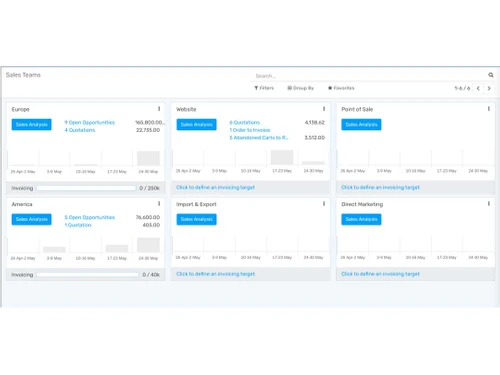Viewport: 500px width, 375px height.
Task: Click Sales Analysis button in Website card
Action: coord(196,124)
